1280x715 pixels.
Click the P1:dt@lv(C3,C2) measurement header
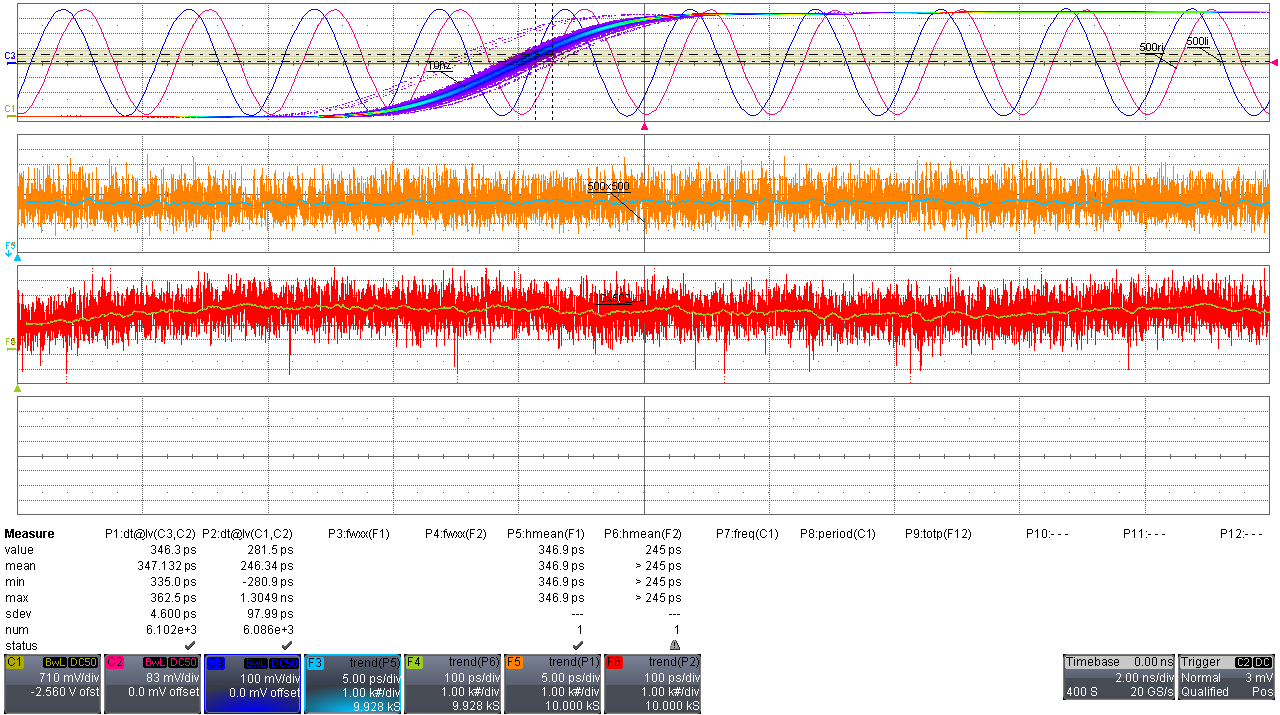(x=150, y=534)
